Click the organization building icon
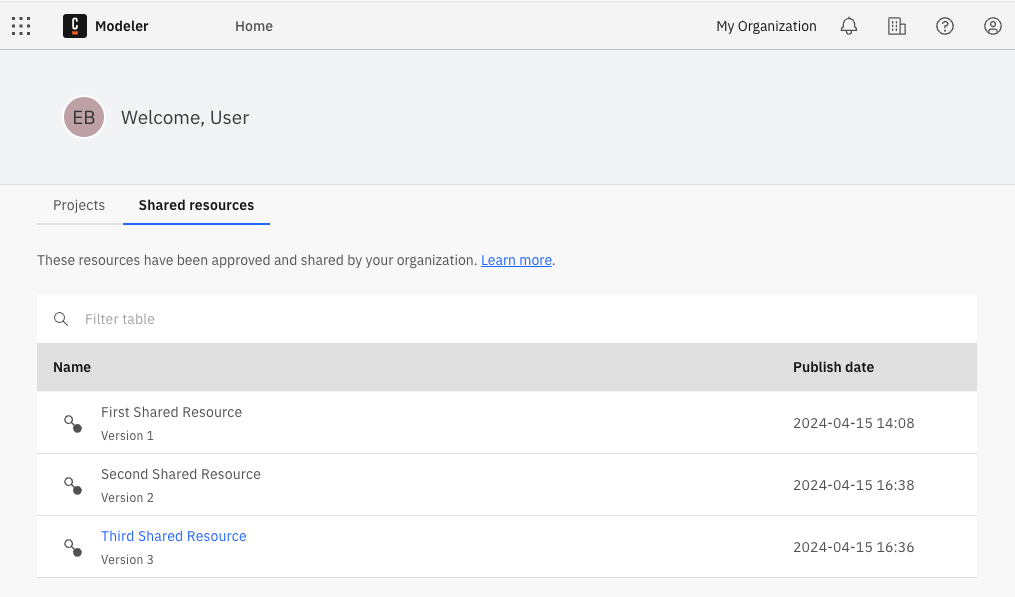This screenshot has width=1015, height=597. click(896, 26)
